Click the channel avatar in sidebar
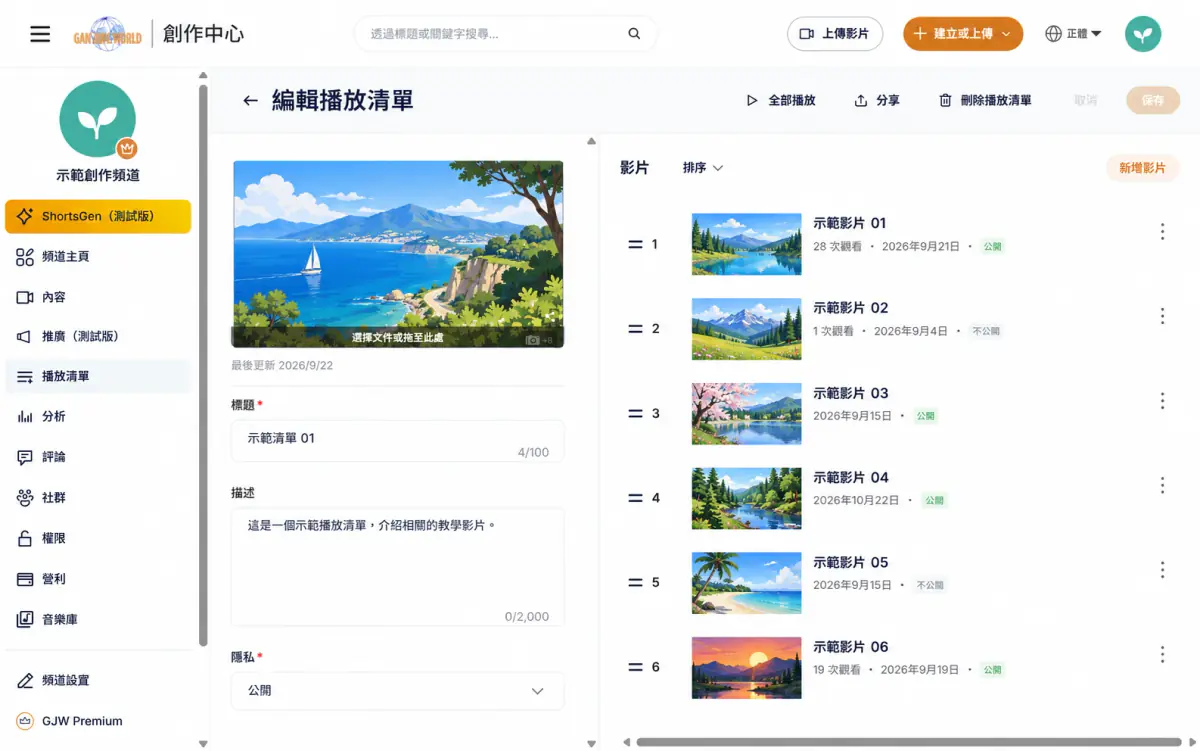This screenshot has width=1200, height=751. coord(97,119)
